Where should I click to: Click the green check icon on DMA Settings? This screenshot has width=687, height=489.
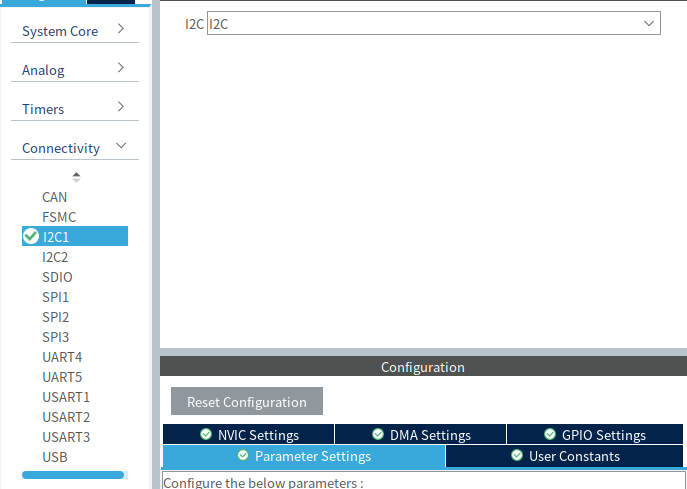[378, 435]
